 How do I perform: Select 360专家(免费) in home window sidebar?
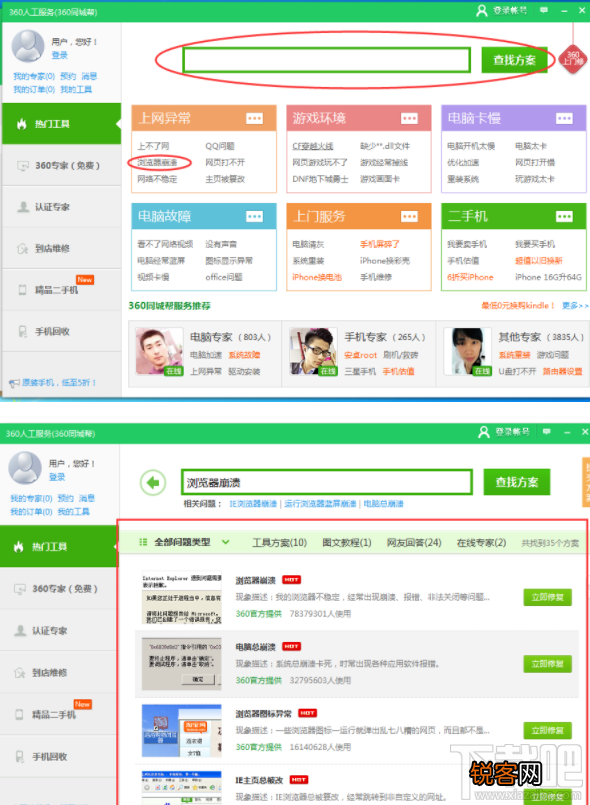click(62, 165)
